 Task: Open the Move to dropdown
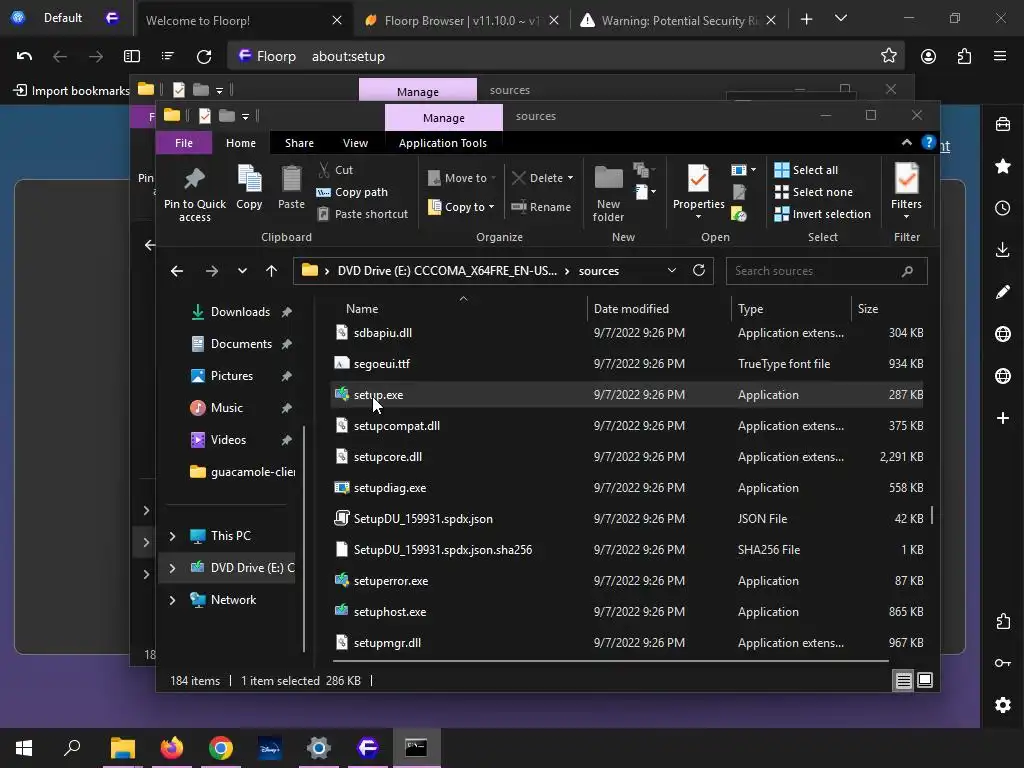[x=462, y=178]
